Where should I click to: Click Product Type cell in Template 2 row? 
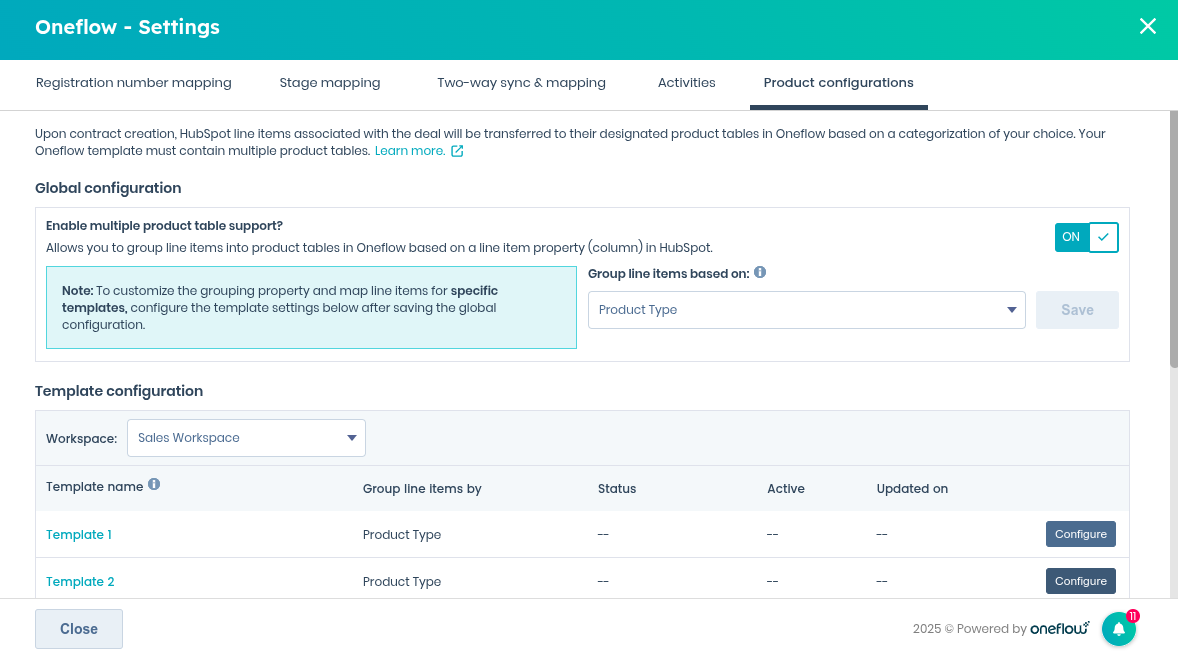pos(402,582)
